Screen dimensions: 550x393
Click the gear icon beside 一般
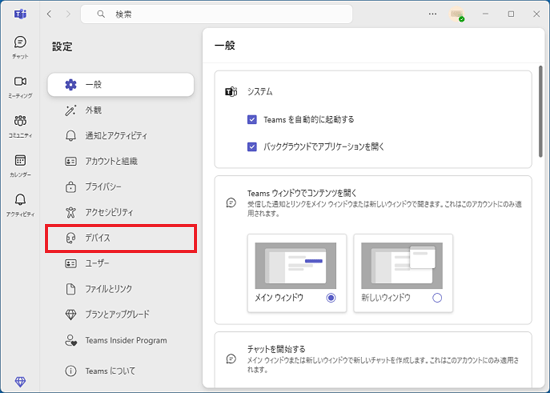[x=71, y=85]
